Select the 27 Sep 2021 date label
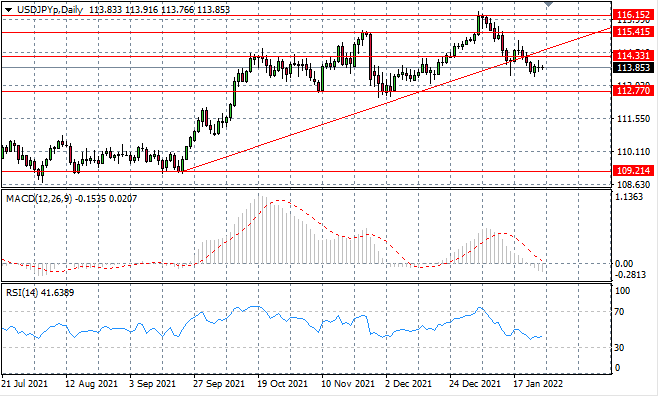This screenshot has height=397, width=658. click(x=219, y=384)
